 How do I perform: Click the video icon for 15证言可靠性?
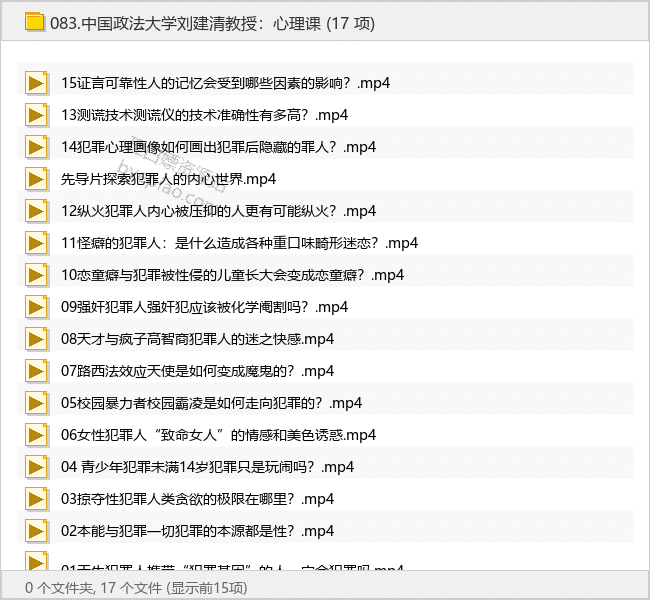pos(36,83)
